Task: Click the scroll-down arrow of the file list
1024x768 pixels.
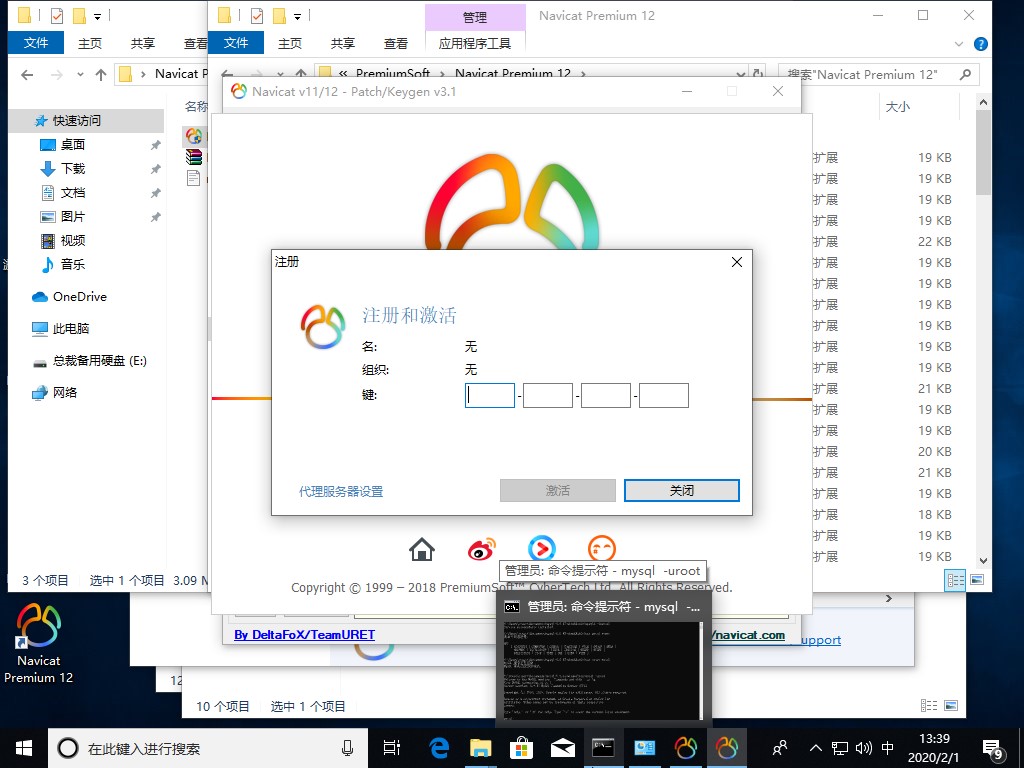Action: (x=984, y=561)
